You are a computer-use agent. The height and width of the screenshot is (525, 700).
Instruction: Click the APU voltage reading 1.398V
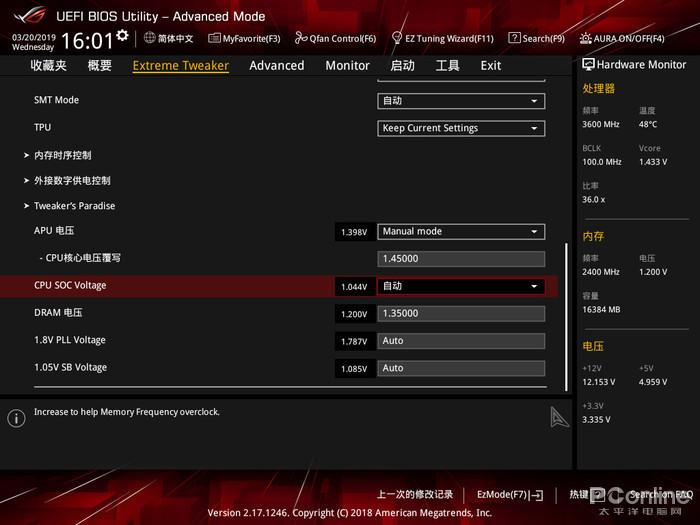click(x=354, y=232)
